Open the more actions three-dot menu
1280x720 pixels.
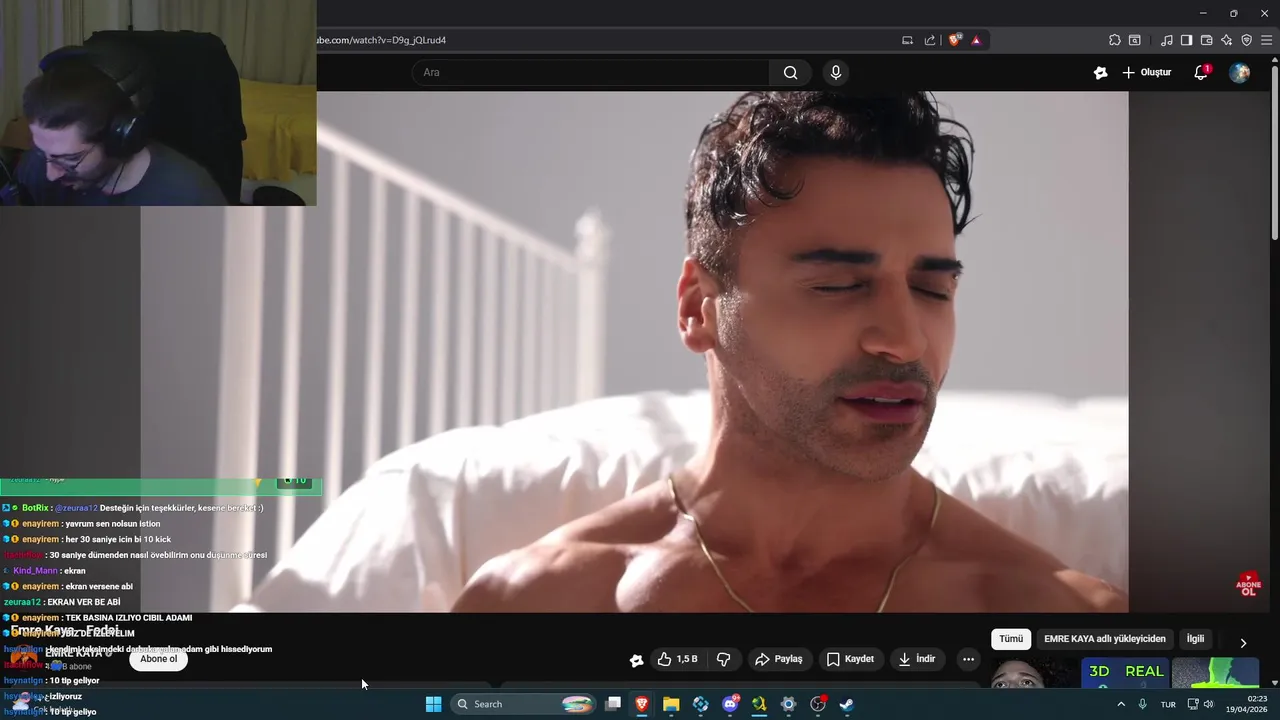(967, 659)
